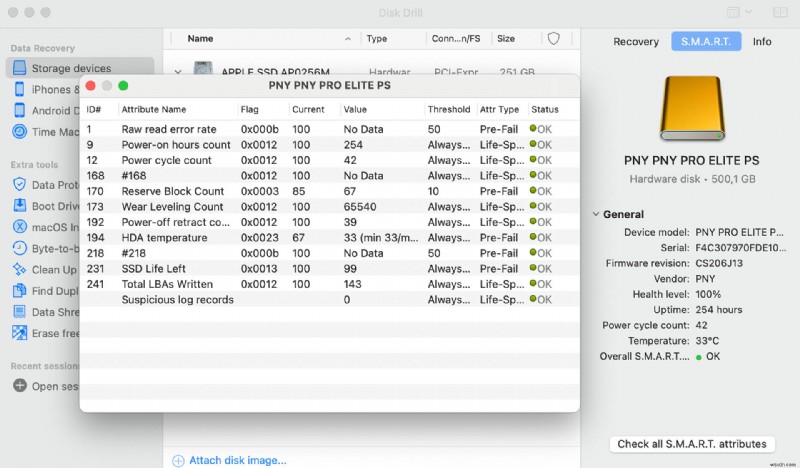The height and width of the screenshot is (468, 800).
Task: Click Health level 100% value
Action: (x=708, y=294)
